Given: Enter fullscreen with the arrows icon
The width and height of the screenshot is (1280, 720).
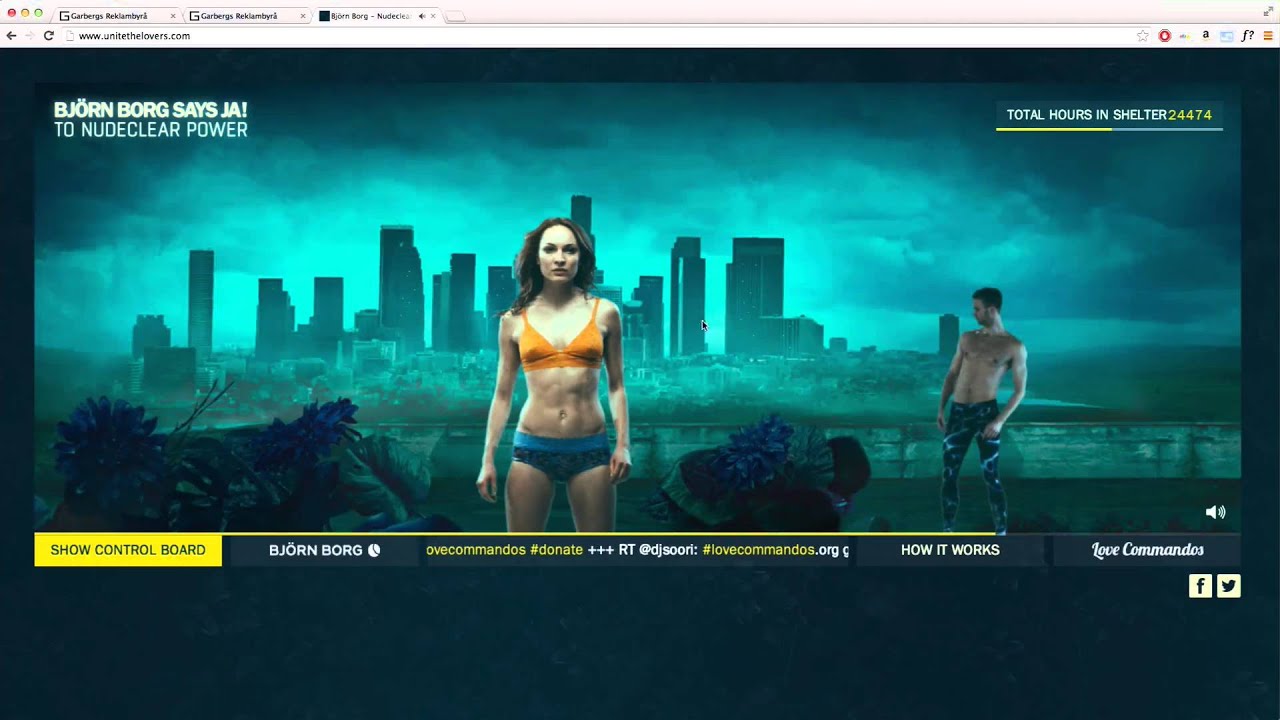Looking at the screenshot, I should point(1268,12).
